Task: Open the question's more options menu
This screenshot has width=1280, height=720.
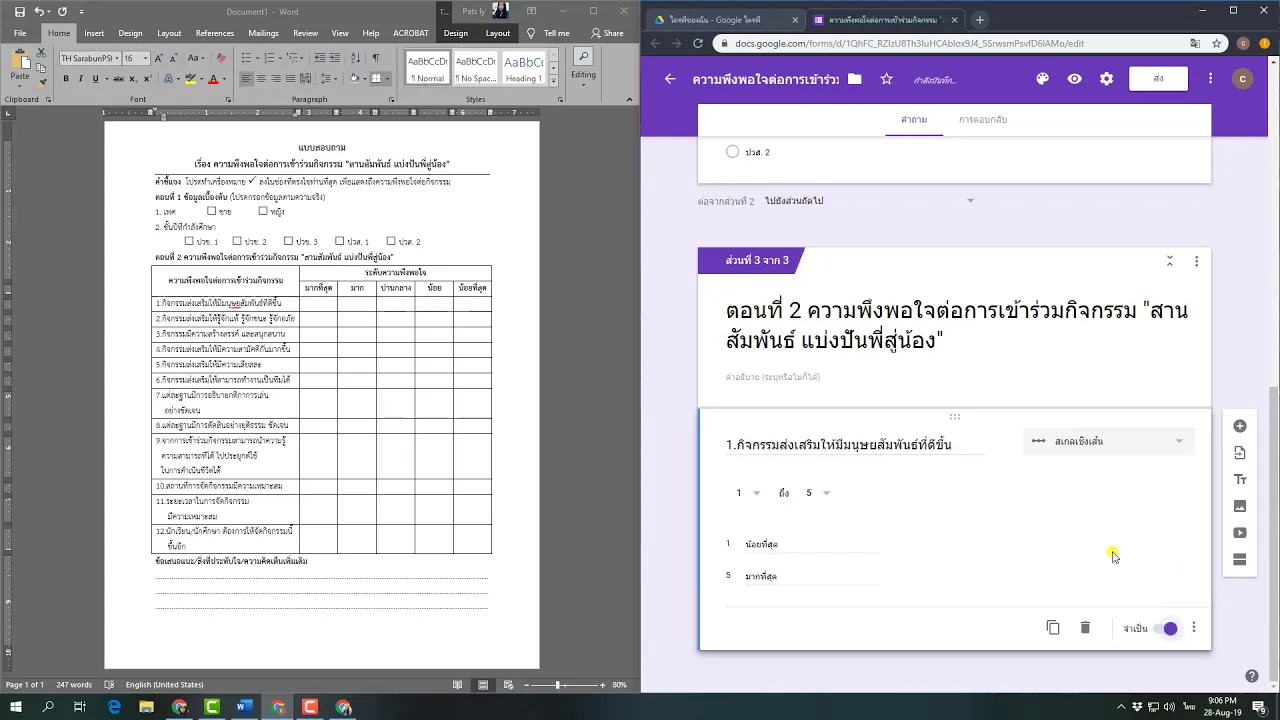Action: tap(1193, 628)
